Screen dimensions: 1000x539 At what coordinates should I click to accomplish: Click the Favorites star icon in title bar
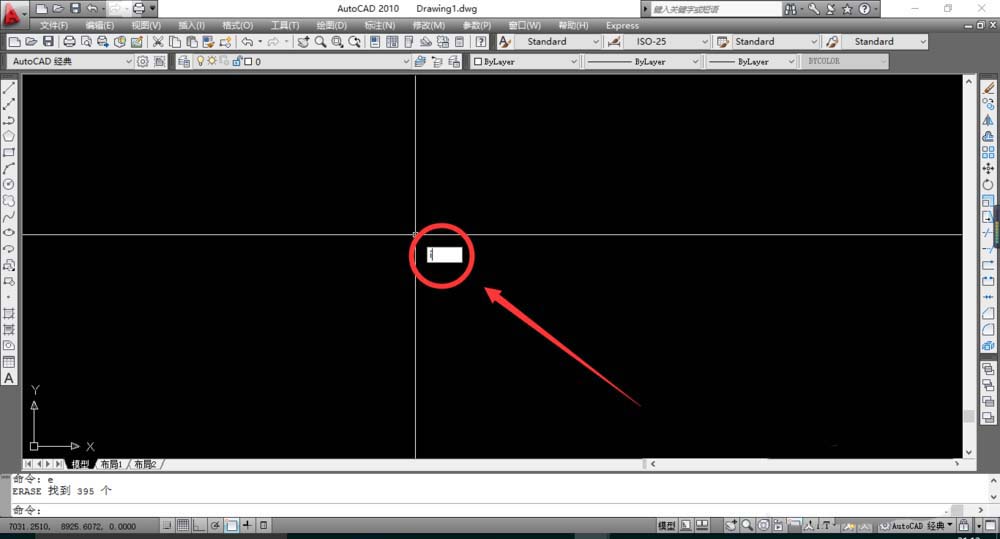coord(847,9)
